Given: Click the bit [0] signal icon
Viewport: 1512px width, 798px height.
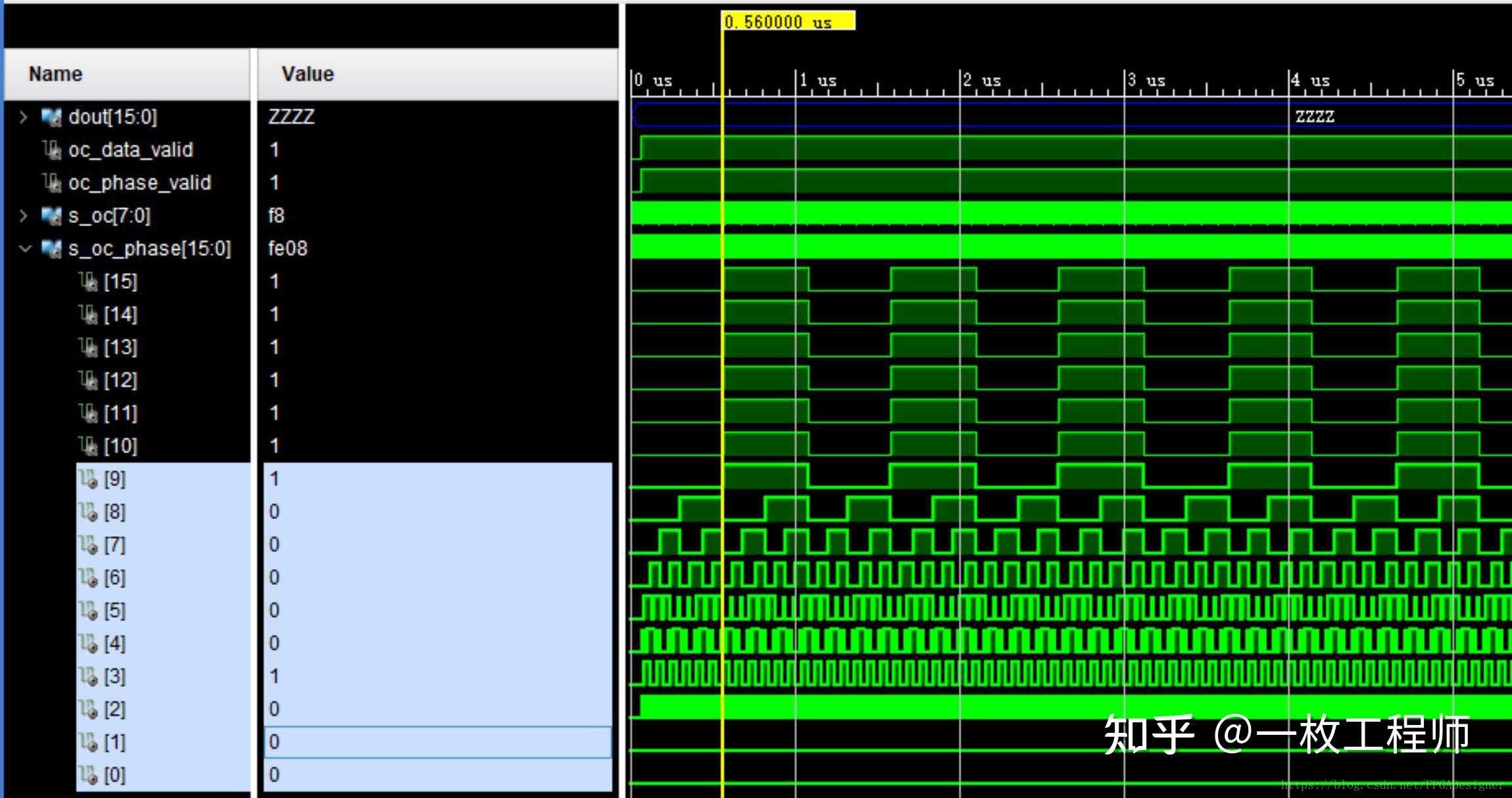Looking at the screenshot, I should coord(88,775).
